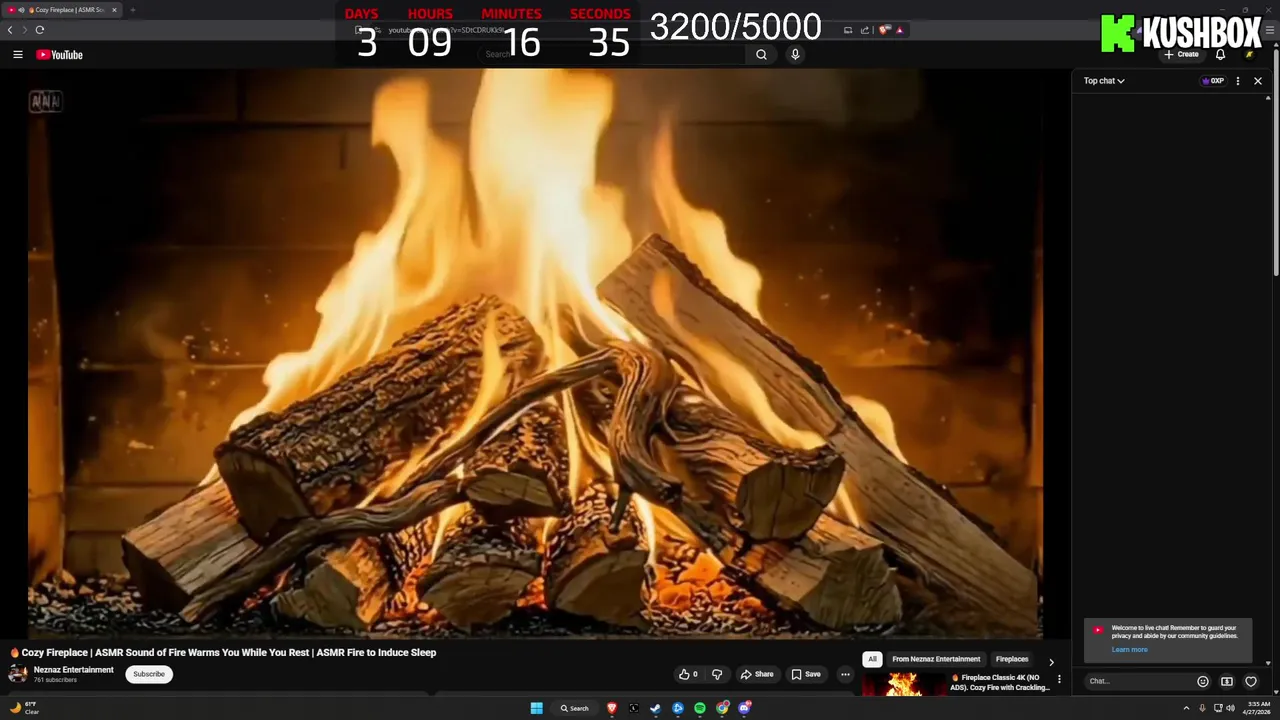Open the Brave Shields icon

885,30
